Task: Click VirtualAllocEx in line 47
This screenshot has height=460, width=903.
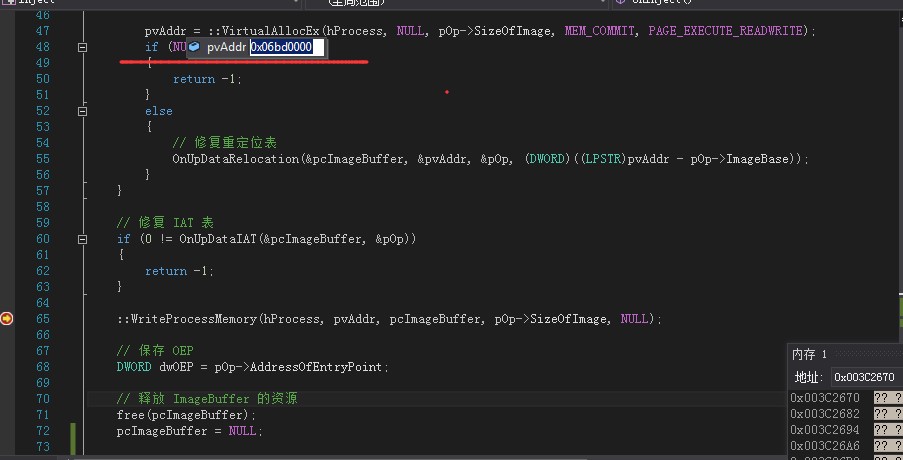Action: pos(270,31)
